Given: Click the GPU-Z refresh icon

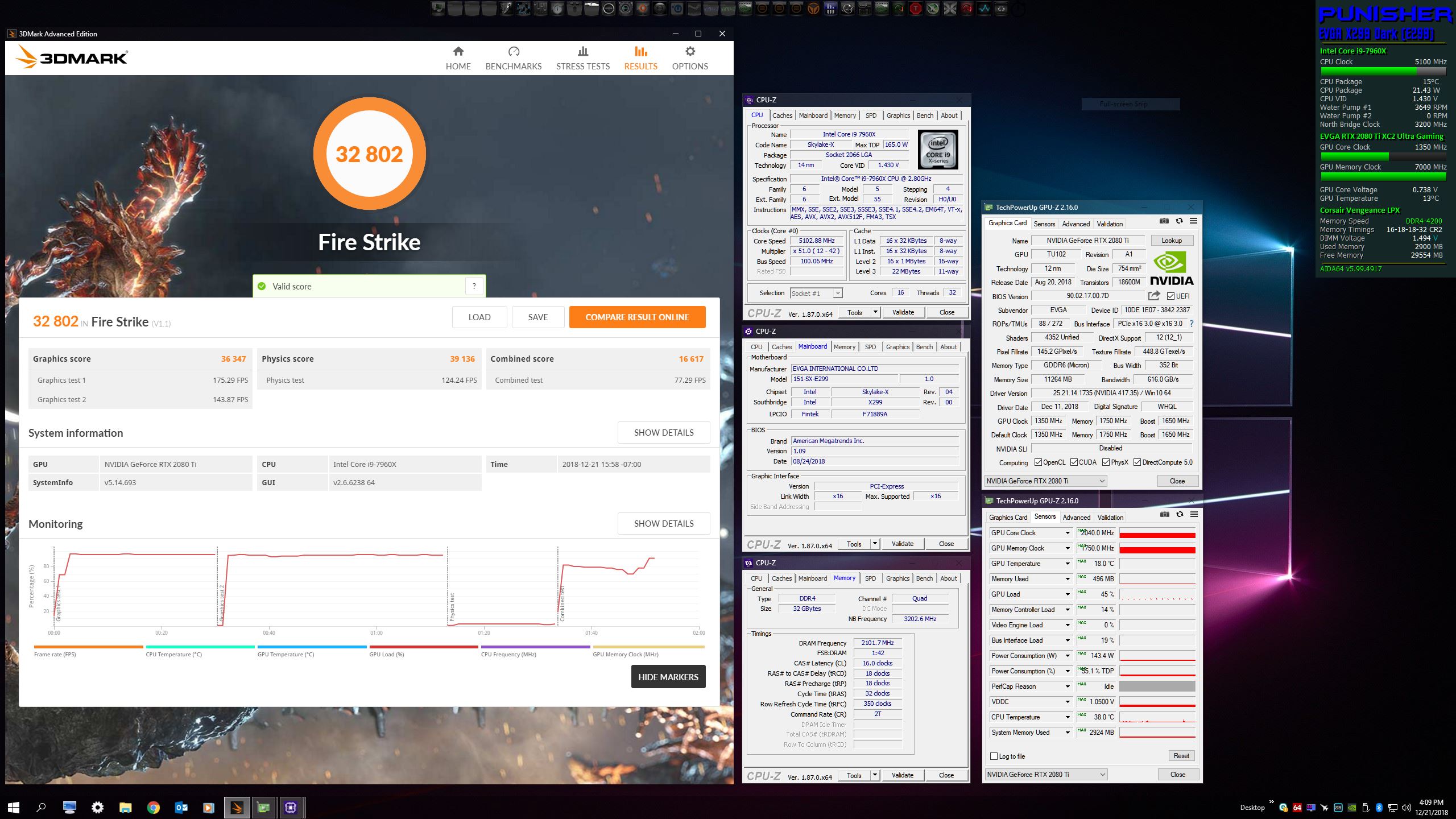Looking at the screenshot, I should click(x=1179, y=221).
